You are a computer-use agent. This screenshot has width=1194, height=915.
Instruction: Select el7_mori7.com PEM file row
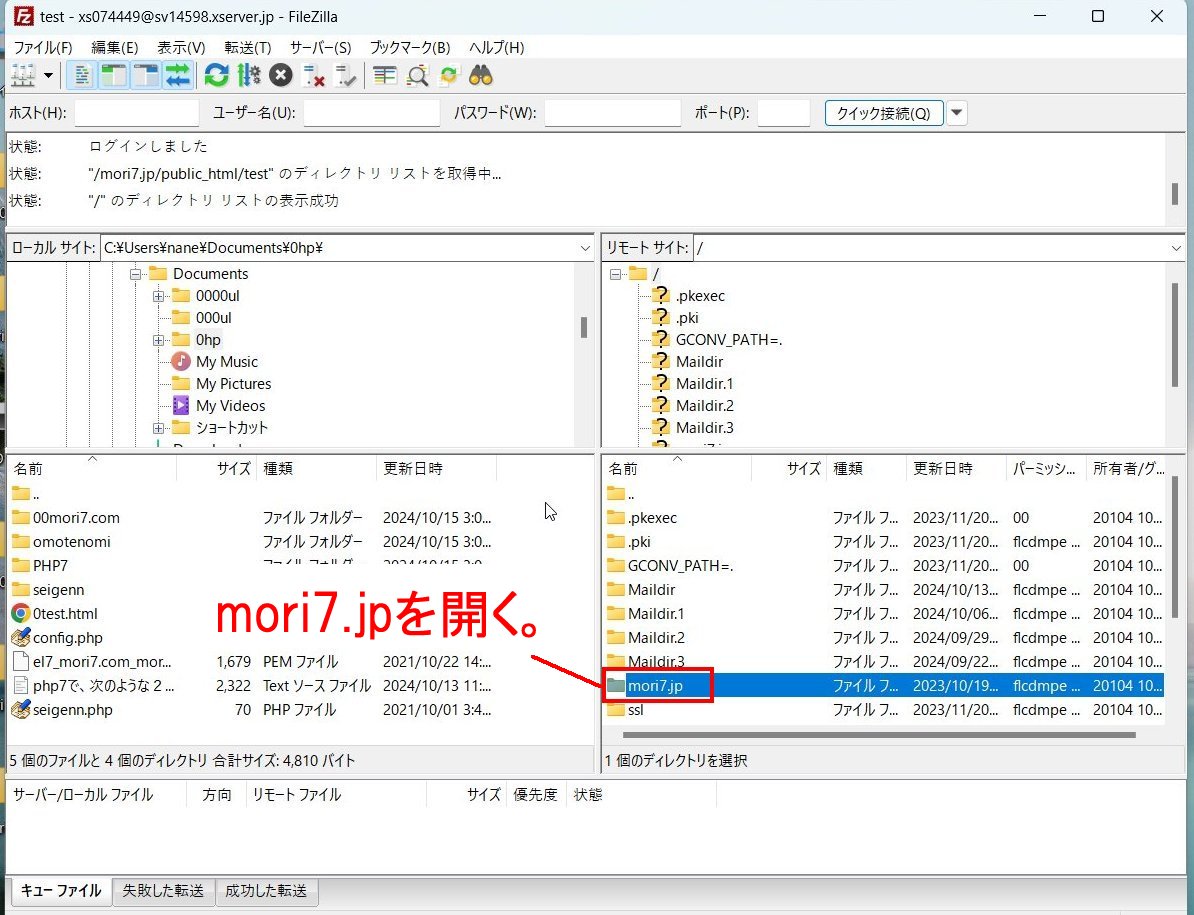[251, 662]
